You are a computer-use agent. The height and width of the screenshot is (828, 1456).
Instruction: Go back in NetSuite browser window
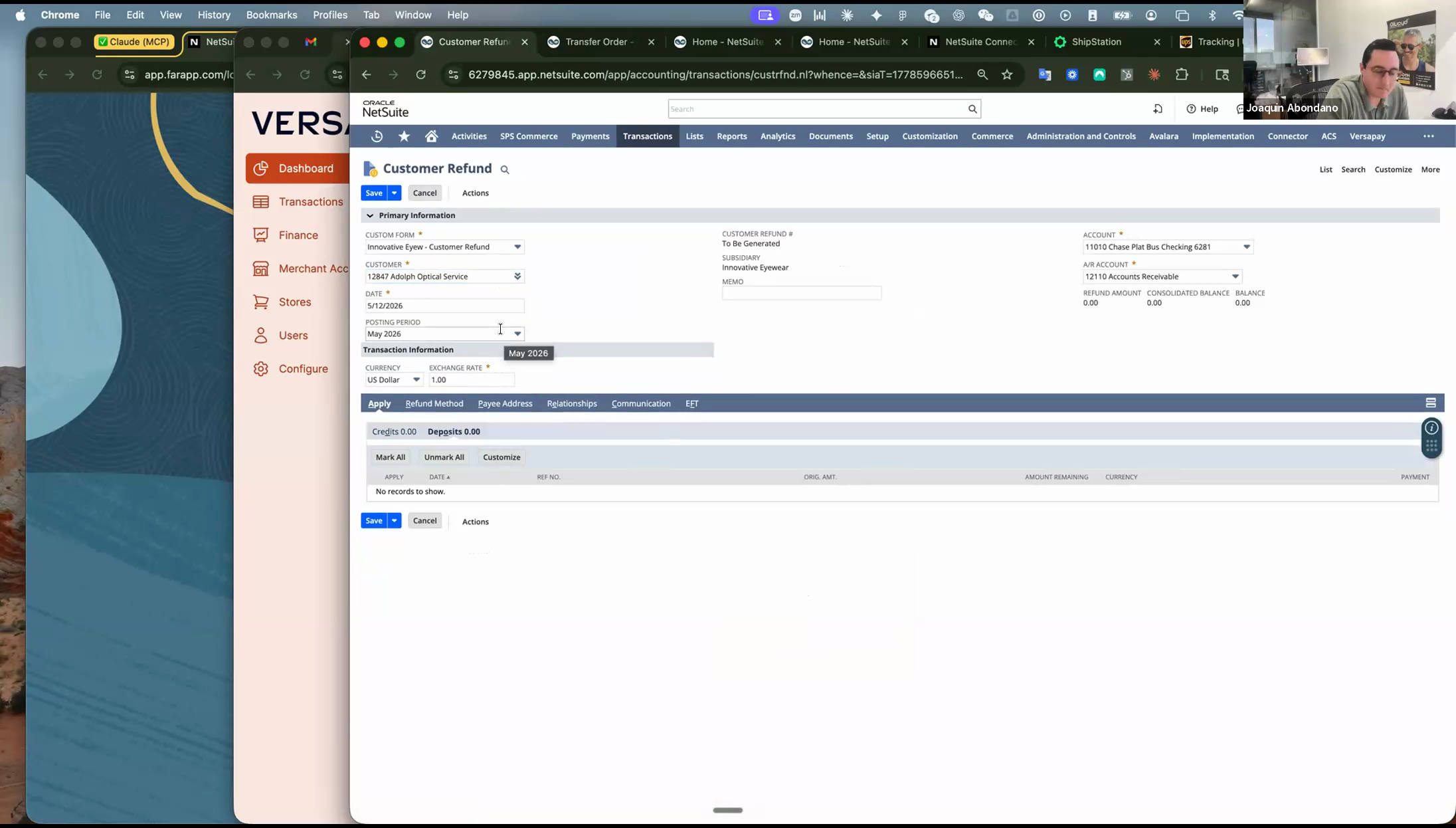pos(366,74)
